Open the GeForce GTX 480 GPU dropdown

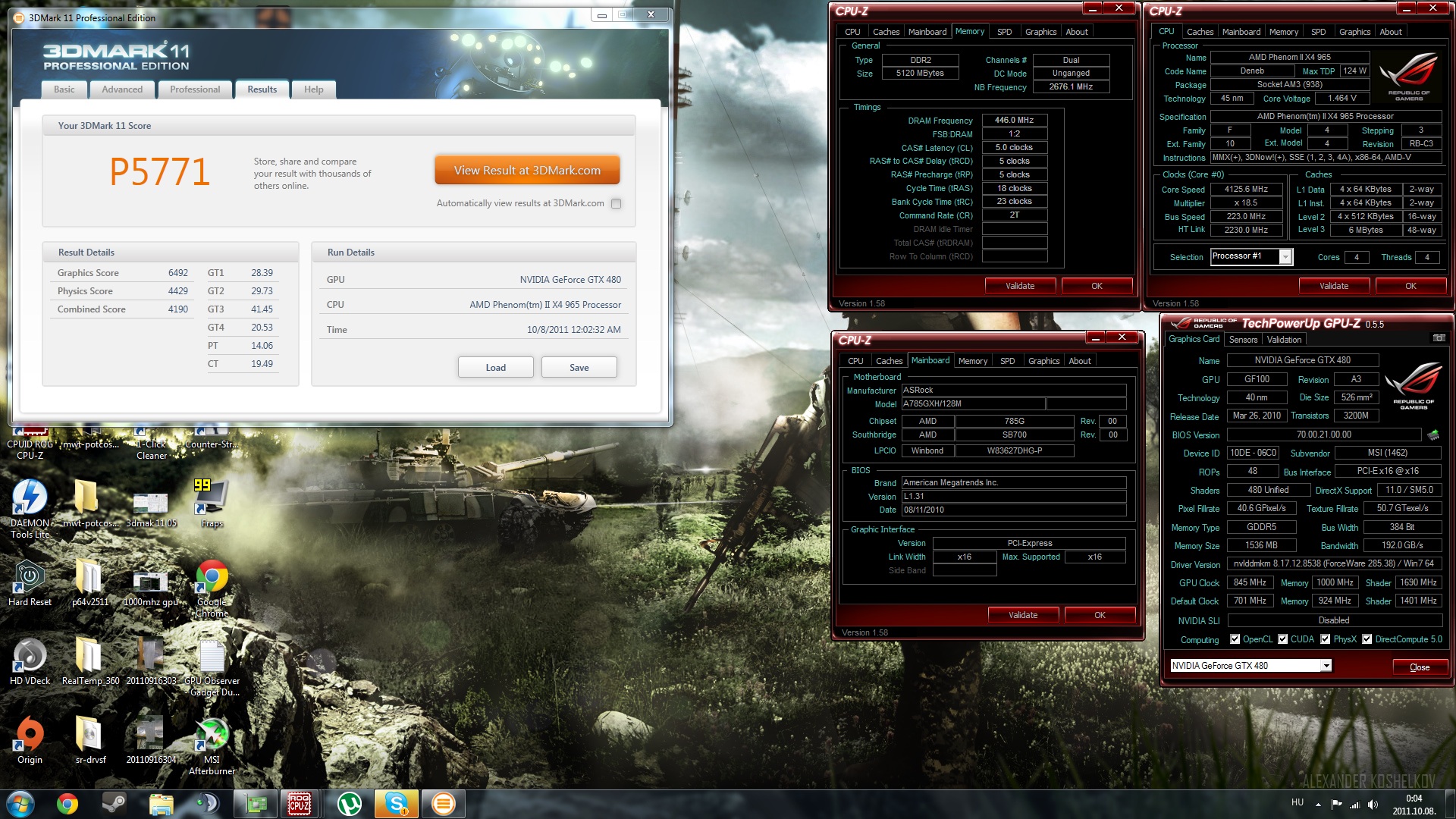(1326, 666)
